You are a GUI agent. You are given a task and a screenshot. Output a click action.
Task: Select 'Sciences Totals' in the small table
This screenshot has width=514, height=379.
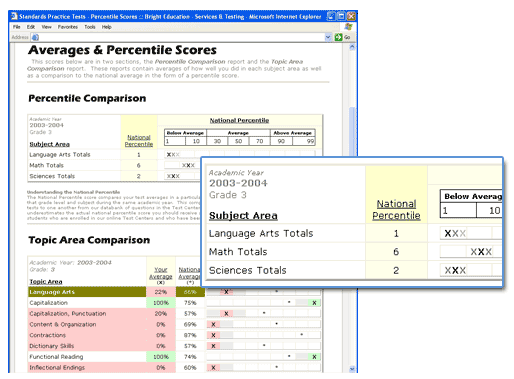pos(52,176)
